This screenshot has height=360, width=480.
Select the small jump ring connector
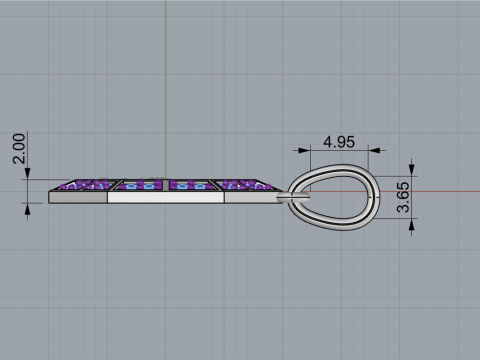(293, 198)
